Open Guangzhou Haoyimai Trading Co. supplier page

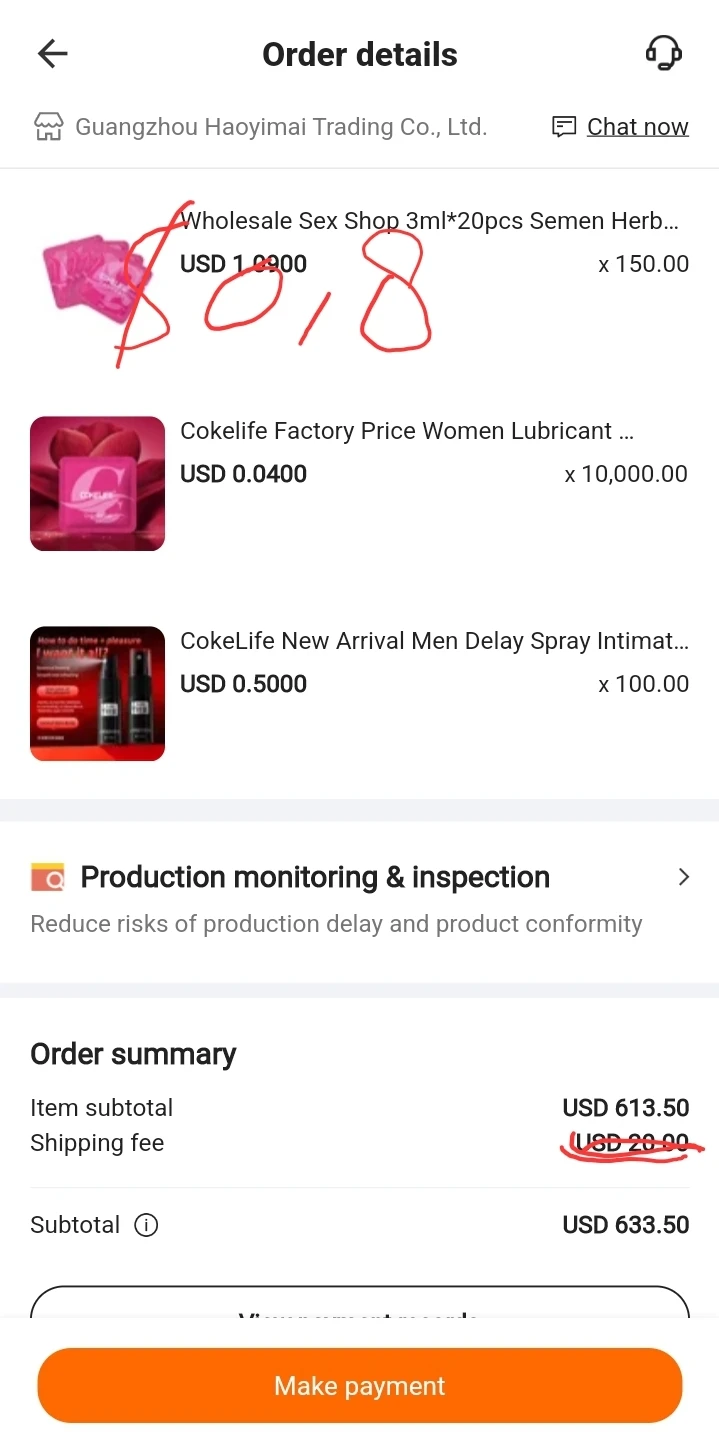(281, 127)
